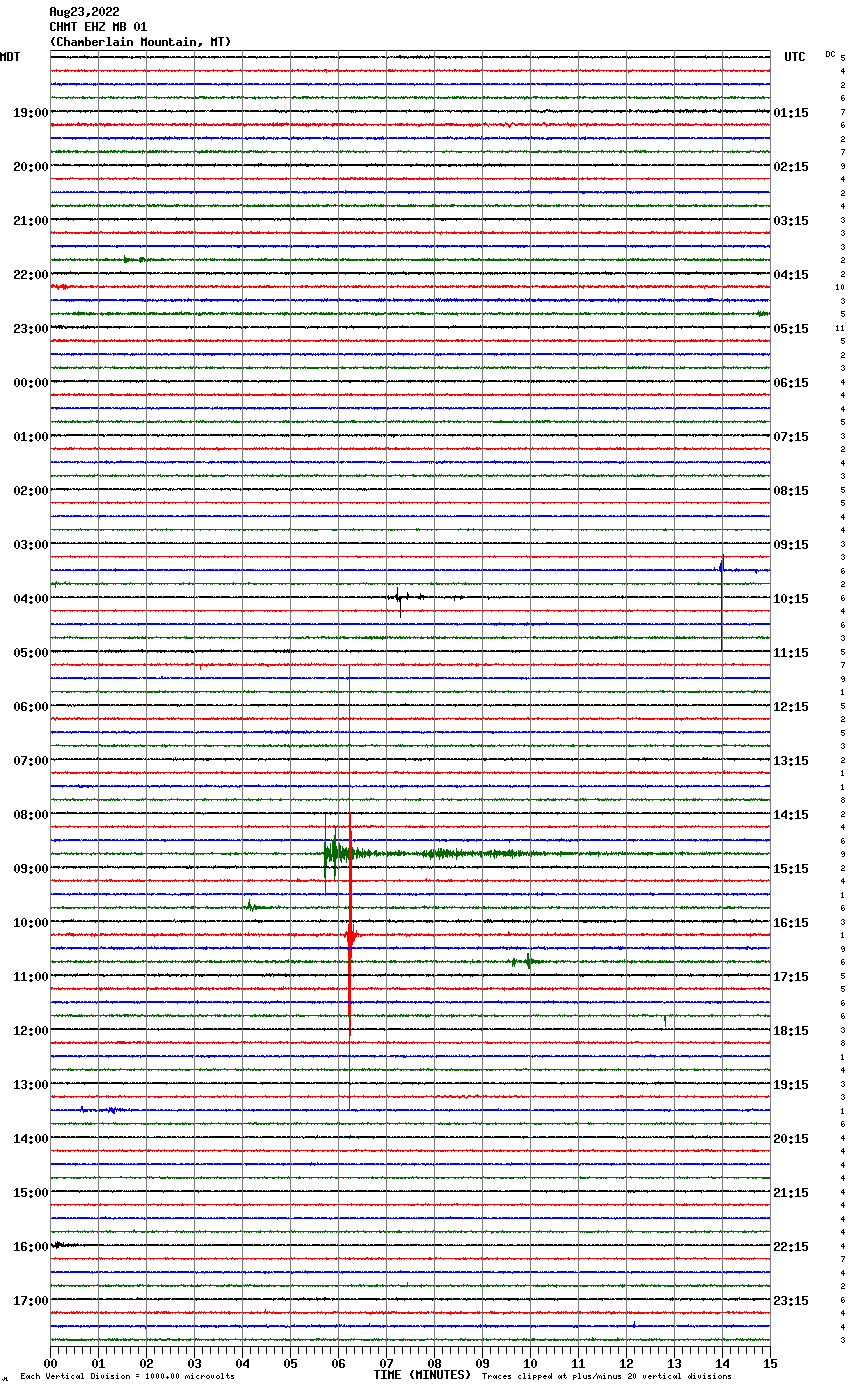
Task: Click the blue noise burst below 13:00
Action: 100,1110
